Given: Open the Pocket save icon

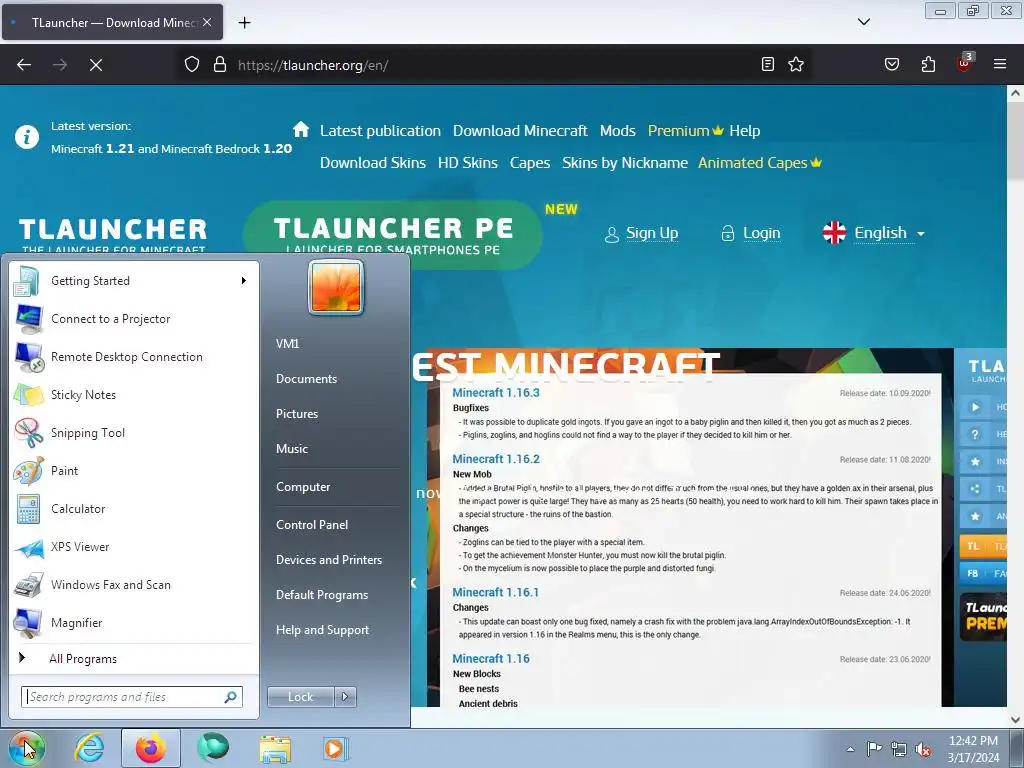Looking at the screenshot, I should tap(892, 64).
